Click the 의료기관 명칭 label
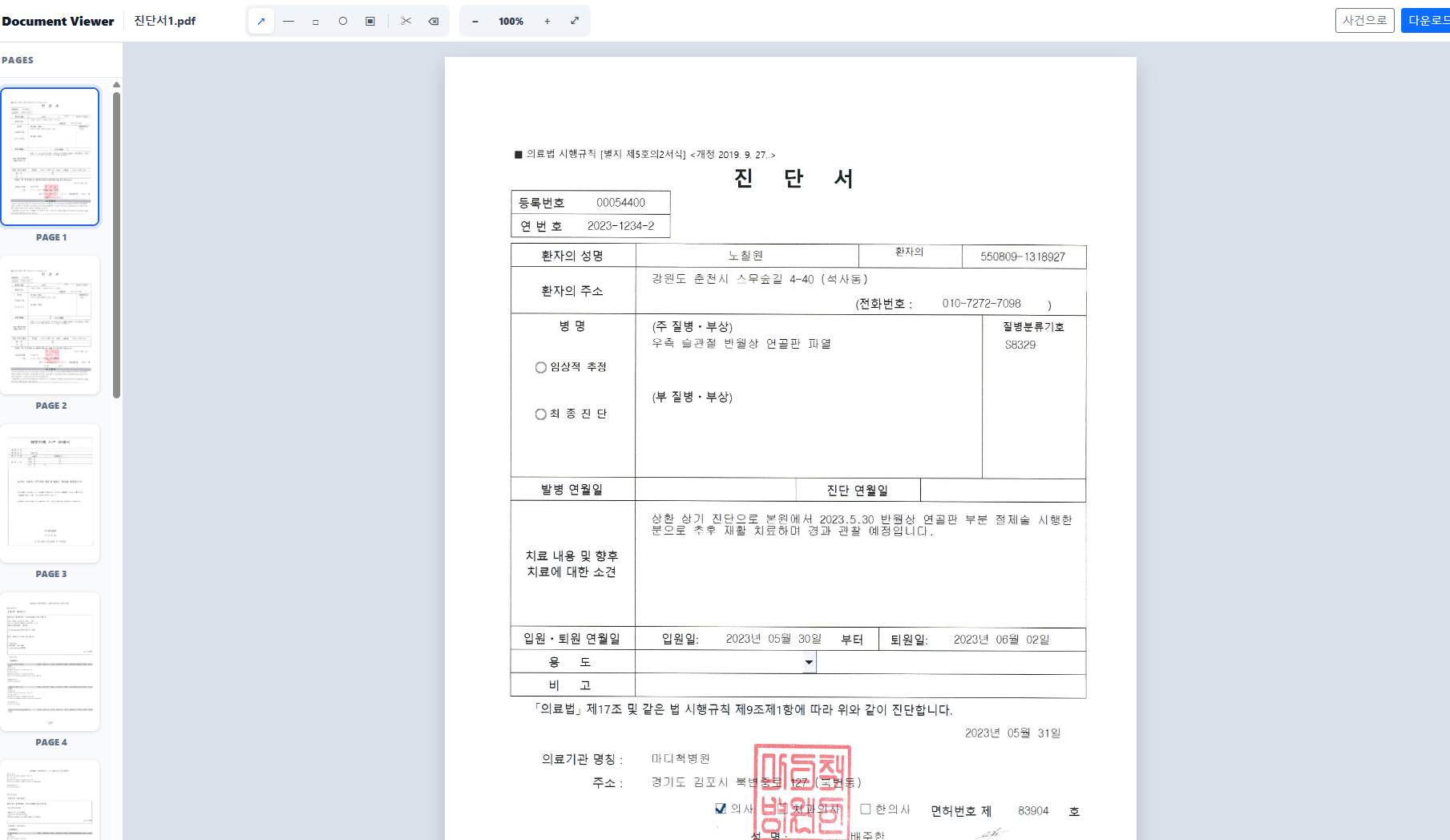 click(583, 759)
